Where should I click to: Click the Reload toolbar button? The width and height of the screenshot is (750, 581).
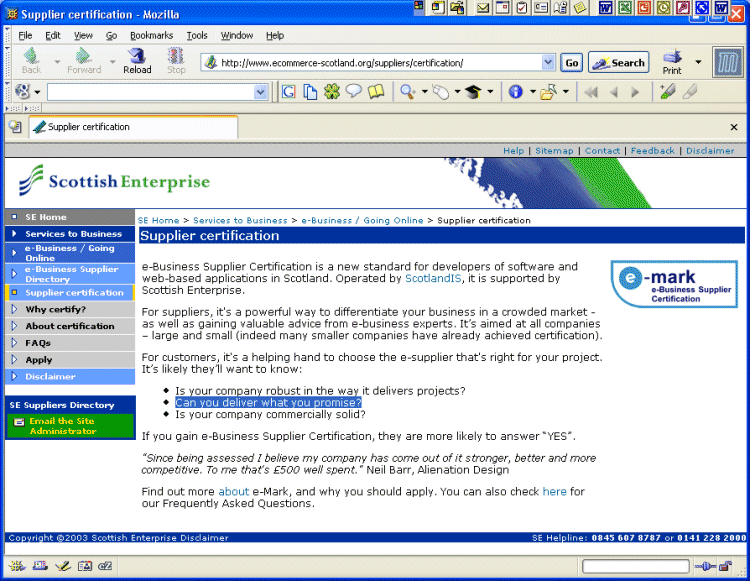tap(137, 61)
